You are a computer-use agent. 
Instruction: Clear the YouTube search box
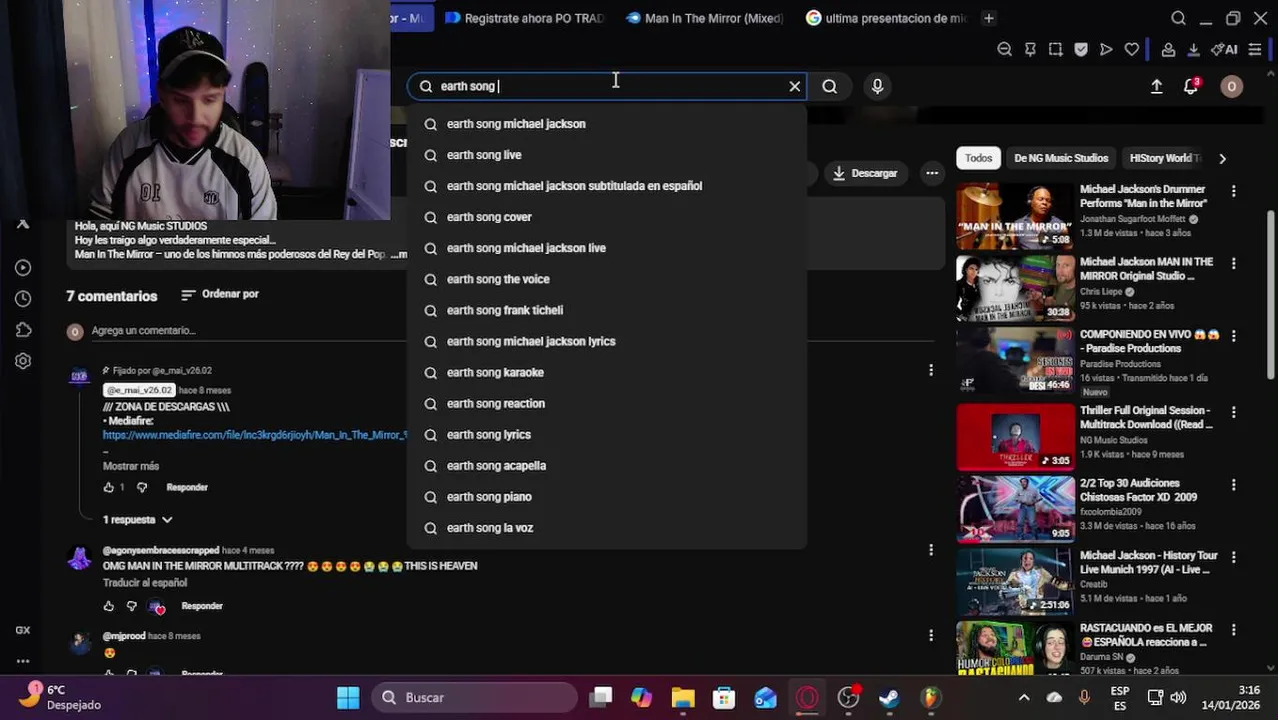point(795,86)
